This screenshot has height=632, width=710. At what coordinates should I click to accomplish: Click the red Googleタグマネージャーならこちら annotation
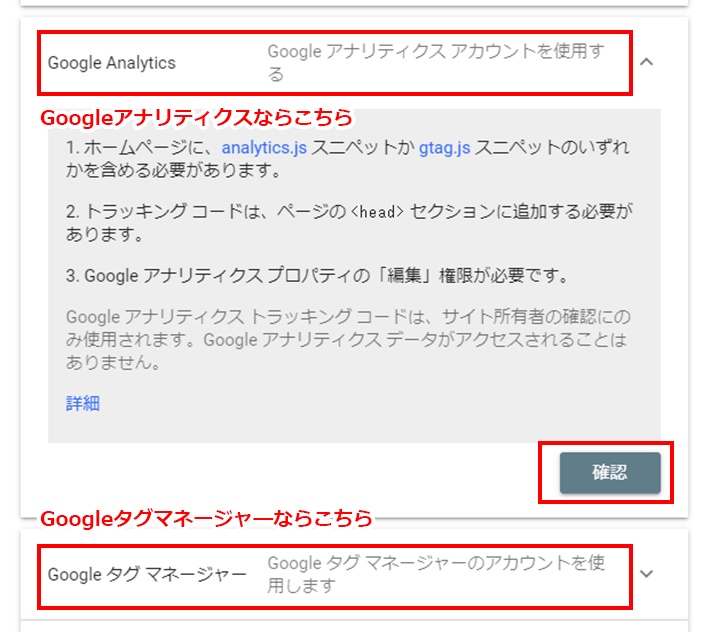point(206,518)
